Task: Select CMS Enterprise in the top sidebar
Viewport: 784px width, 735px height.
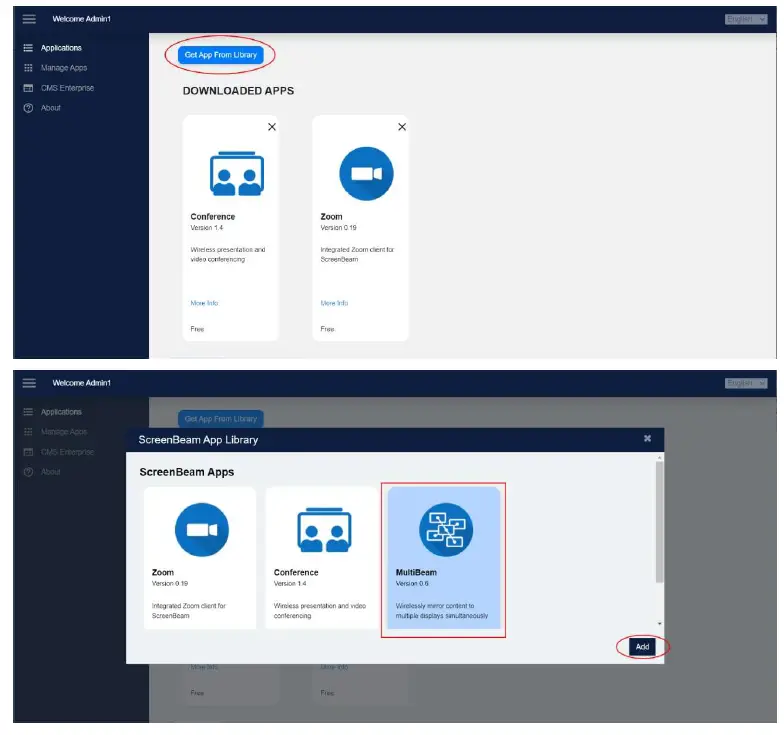Action: coord(68,88)
